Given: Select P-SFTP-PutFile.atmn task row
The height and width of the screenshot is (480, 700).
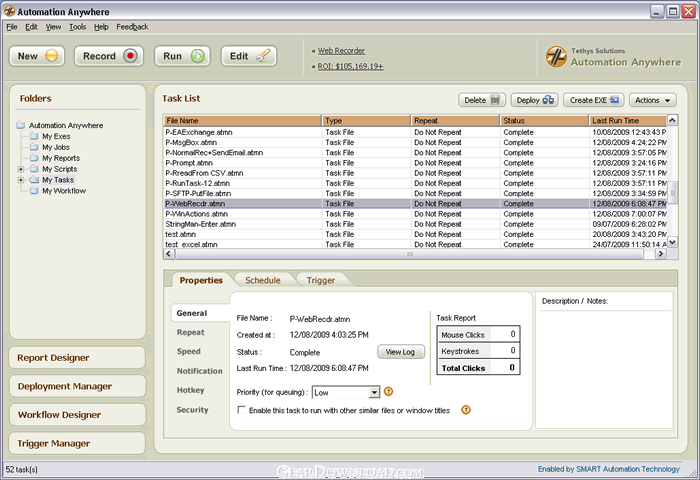Looking at the screenshot, I should click(415, 193).
